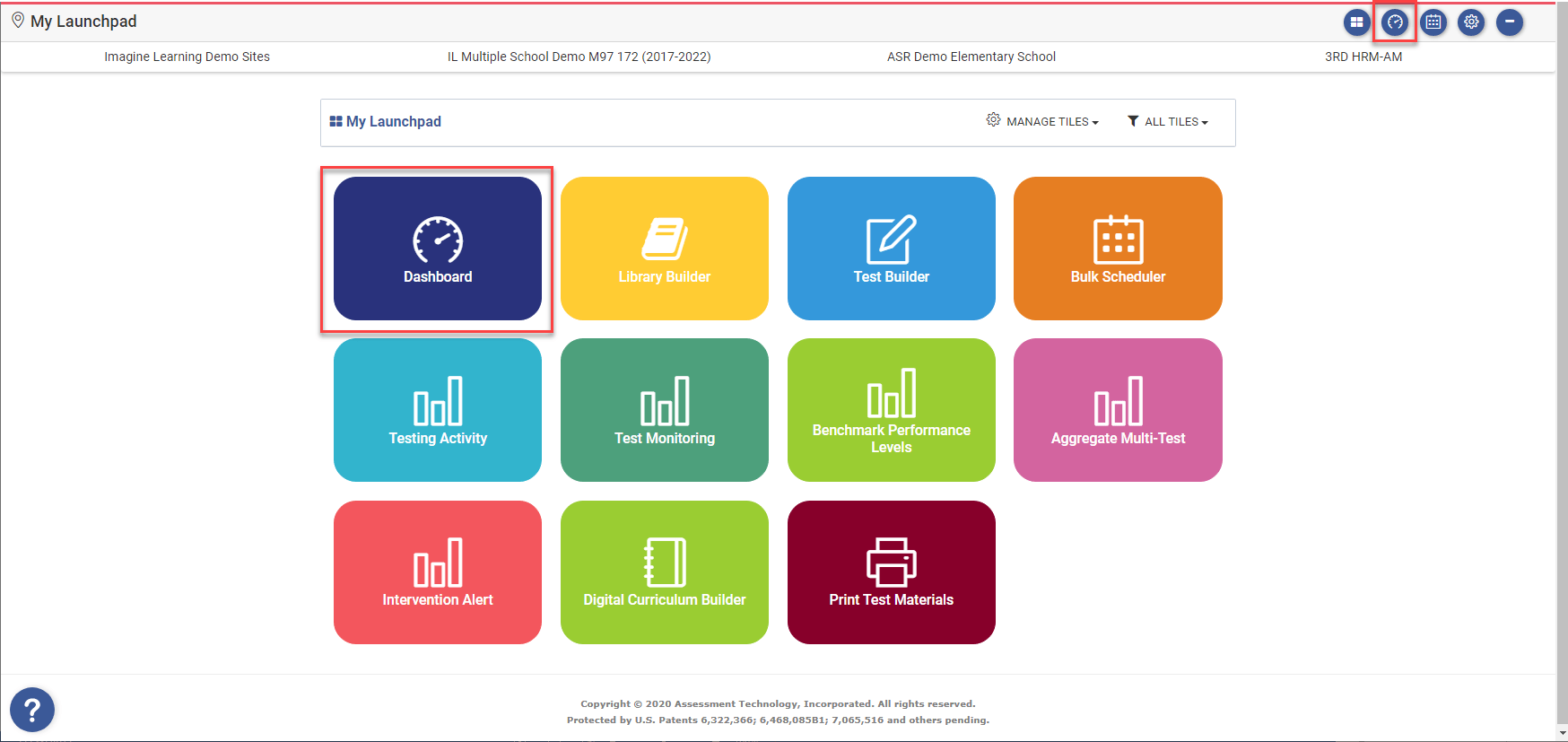Click the U.S. Patents footer text
The image size is (1568, 742).
tap(778, 720)
